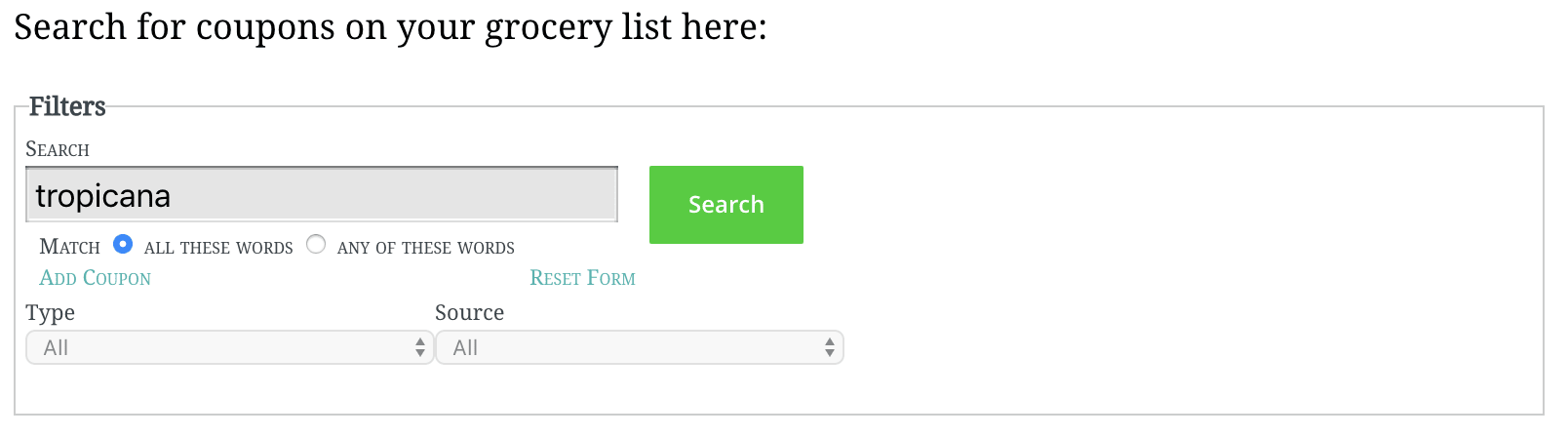The height and width of the screenshot is (437, 1568).
Task: Click the grocery list coupon search heading
Action: (x=390, y=26)
